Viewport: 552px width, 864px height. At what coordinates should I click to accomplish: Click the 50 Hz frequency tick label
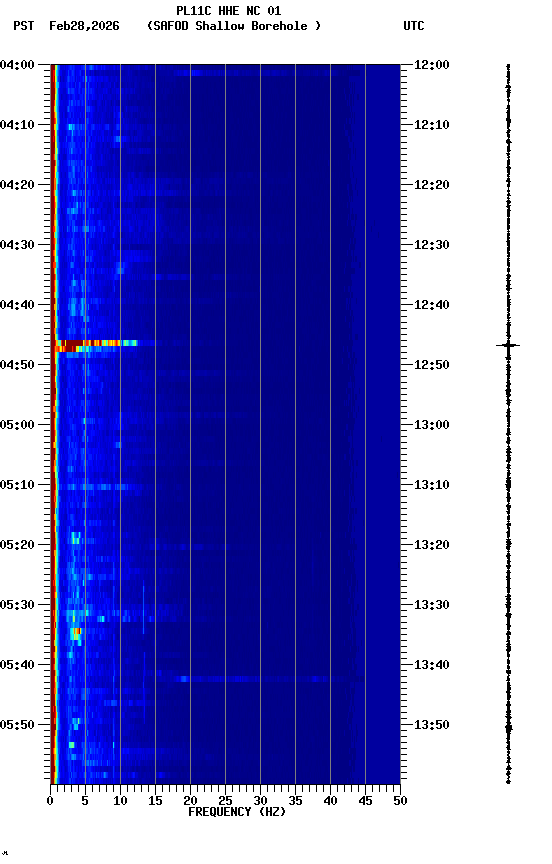pos(400,801)
